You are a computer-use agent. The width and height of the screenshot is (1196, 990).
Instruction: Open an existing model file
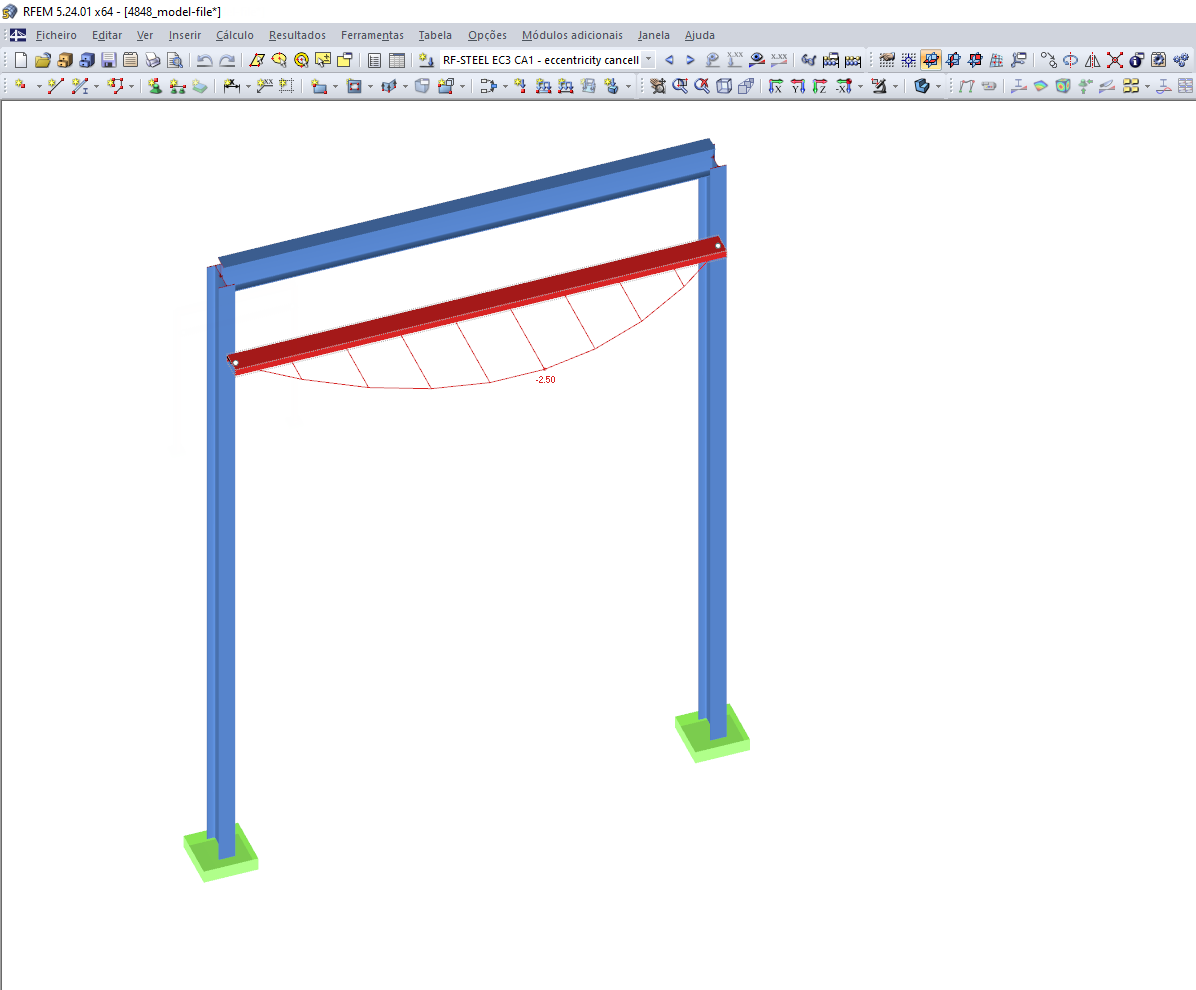pos(43,60)
